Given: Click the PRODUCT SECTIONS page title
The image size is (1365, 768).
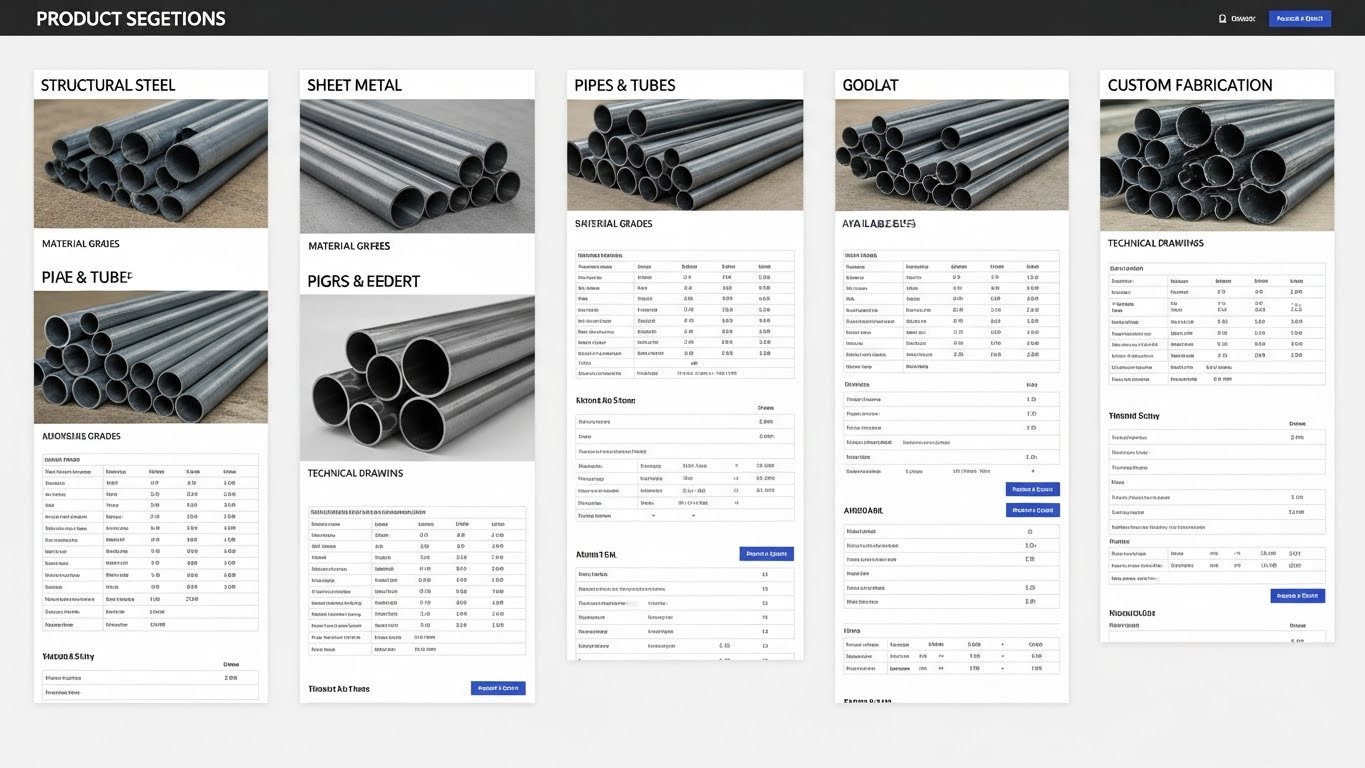Looking at the screenshot, I should point(130,18).
